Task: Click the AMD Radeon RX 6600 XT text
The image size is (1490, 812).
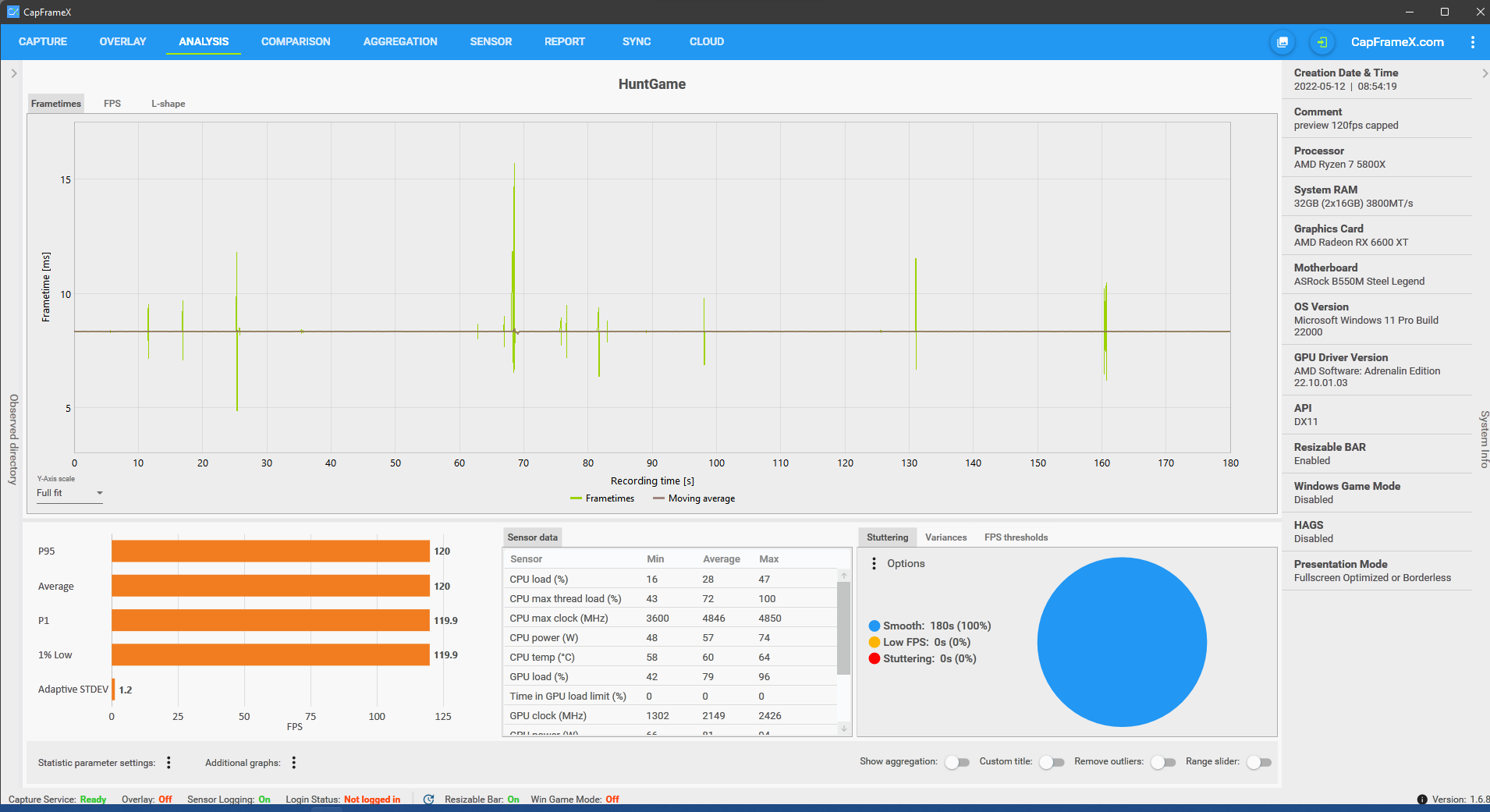Action: pos(1350,243)
